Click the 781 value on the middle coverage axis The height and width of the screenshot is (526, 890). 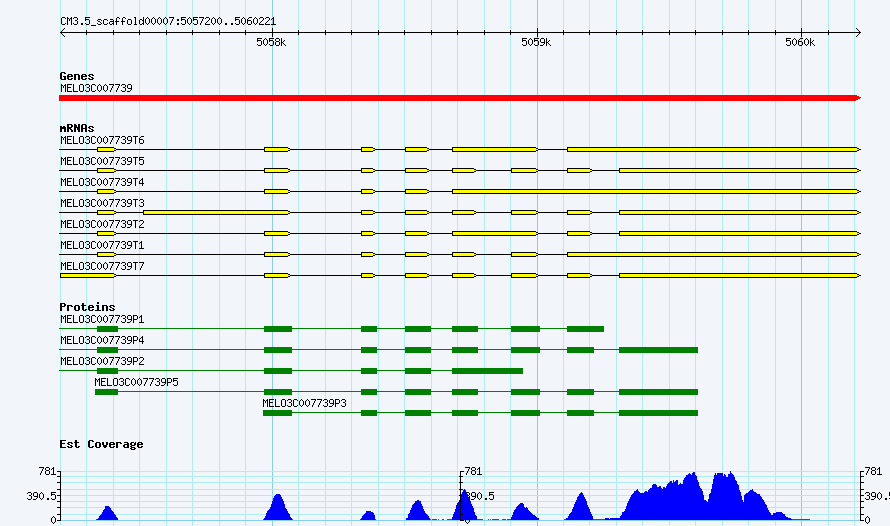(x=473, y=471)
